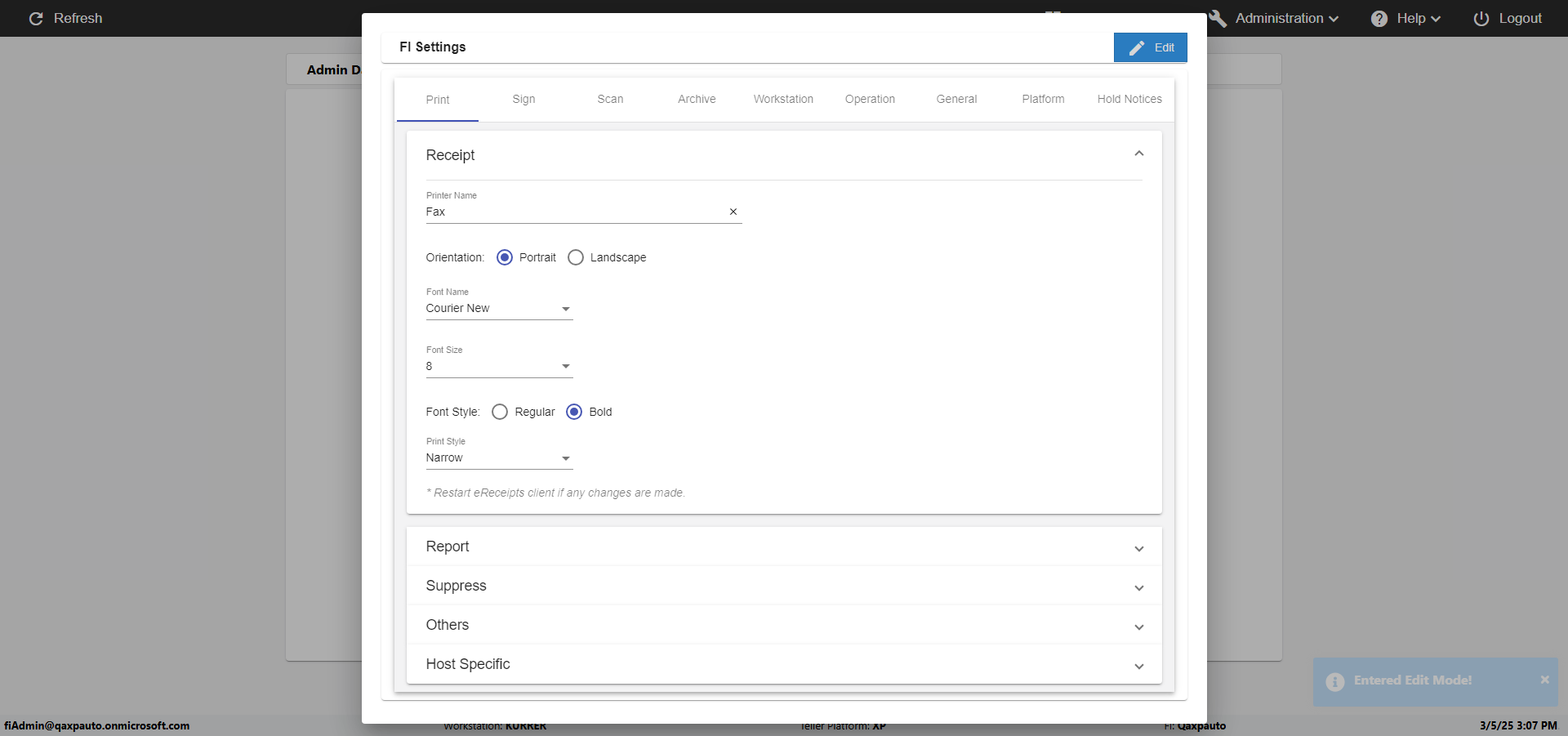Viewport: 1568px width, 736px height.
Task: Dismiss the Entered Edit Mode notification
Action: pos(1544,680)
